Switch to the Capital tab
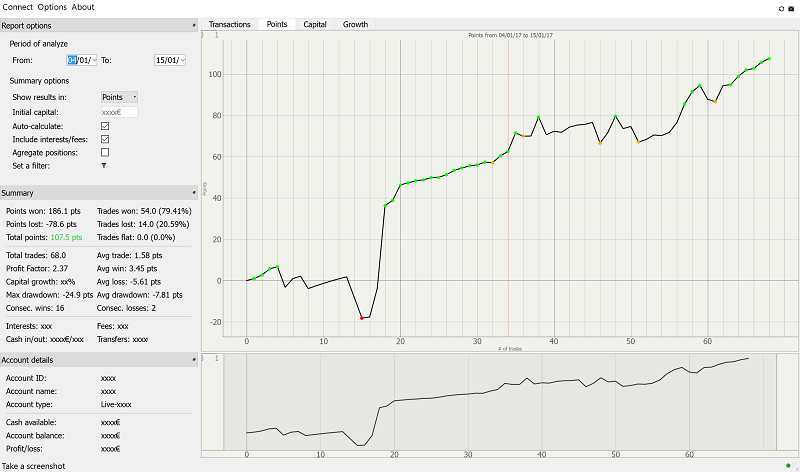Viewport: 800px width, 472px height. click(315, 24)
